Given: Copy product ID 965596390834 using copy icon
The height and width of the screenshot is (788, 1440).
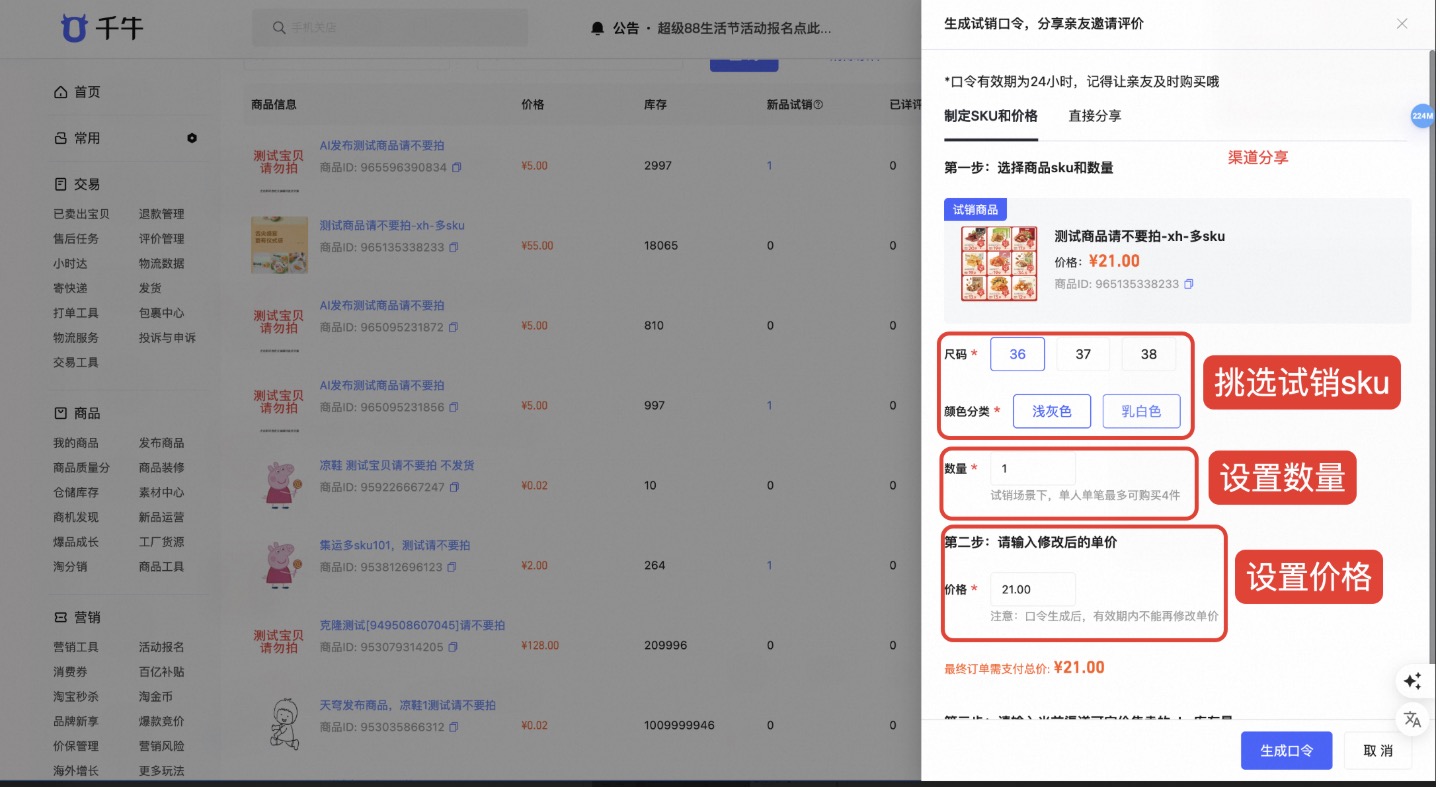Looking at the screenshot, I should 457,167.
